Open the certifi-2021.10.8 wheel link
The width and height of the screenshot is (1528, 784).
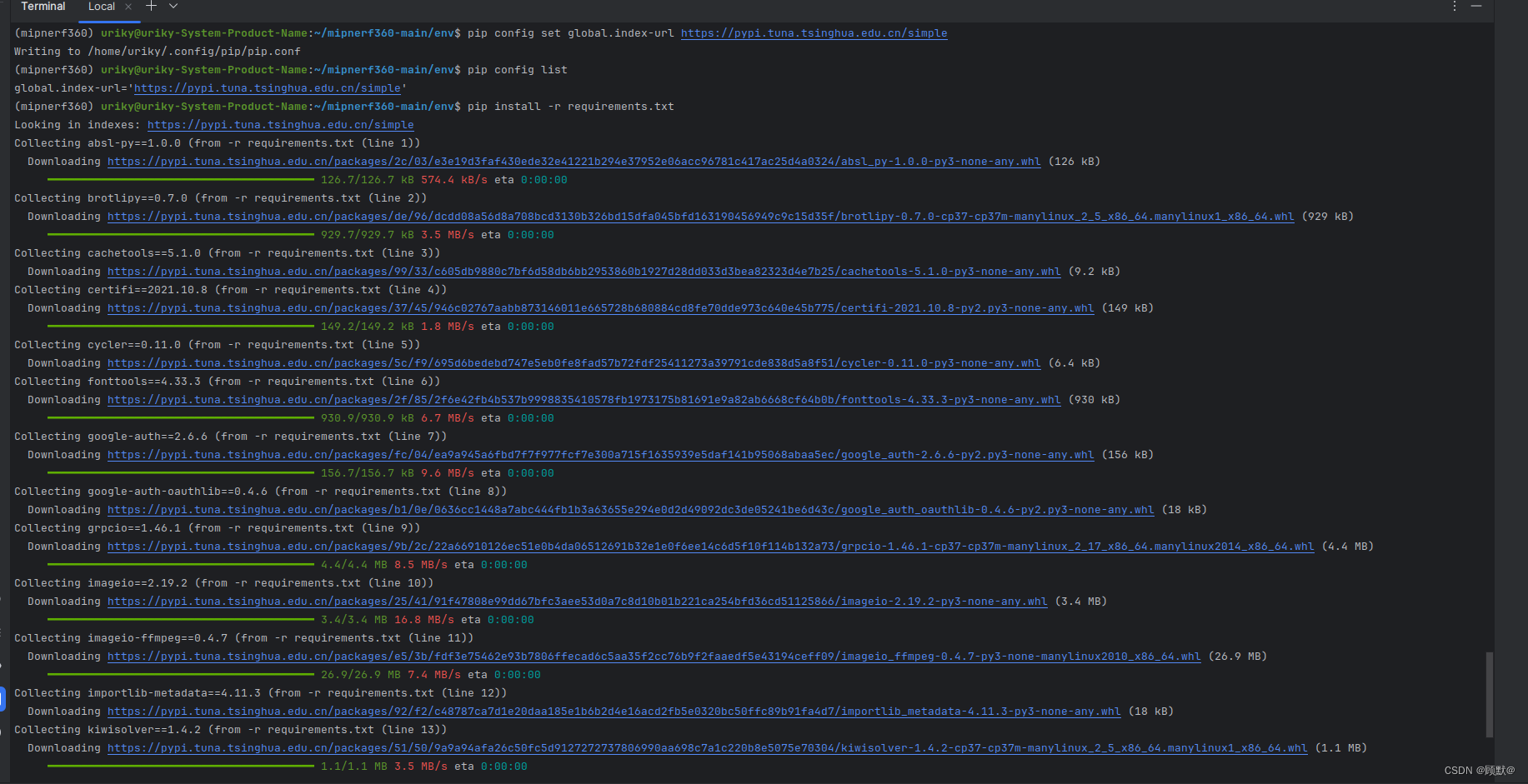pos(600,307)
